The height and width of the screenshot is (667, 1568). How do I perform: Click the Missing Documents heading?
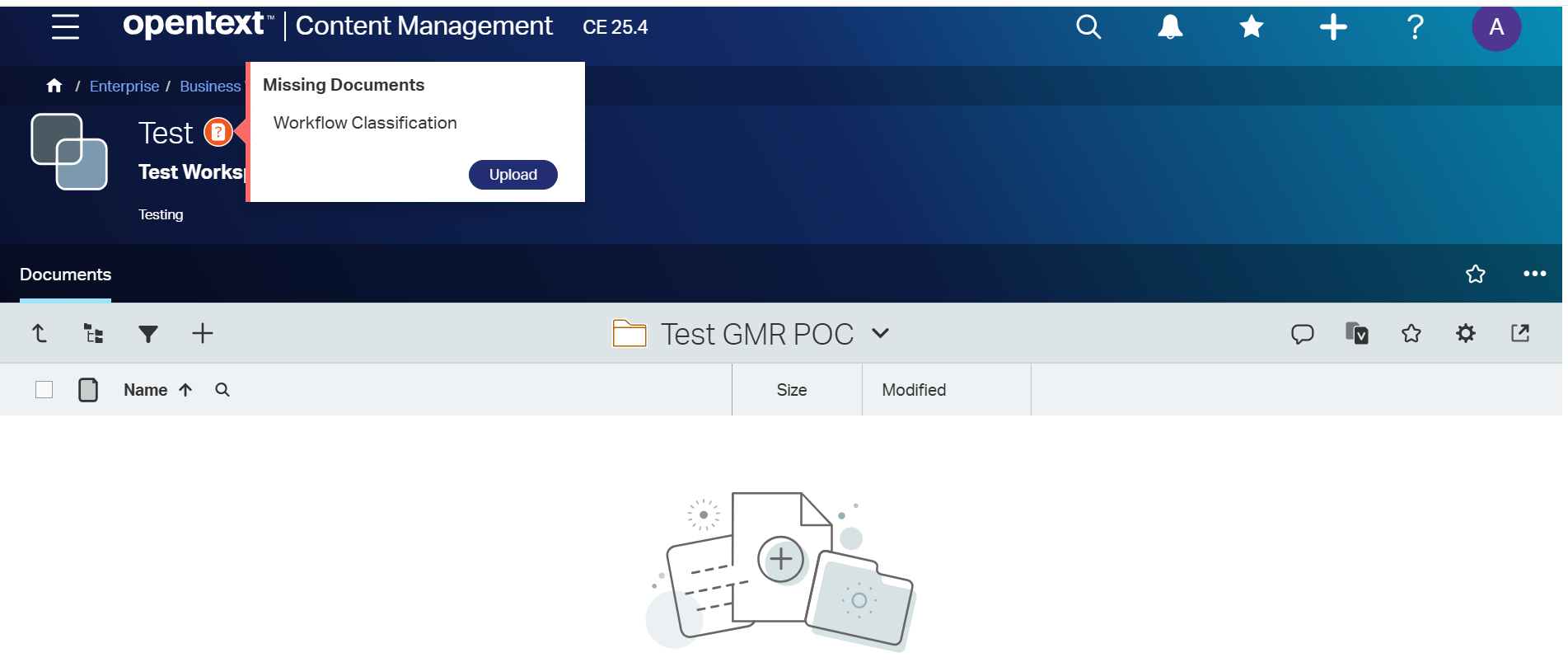(344, 85)
